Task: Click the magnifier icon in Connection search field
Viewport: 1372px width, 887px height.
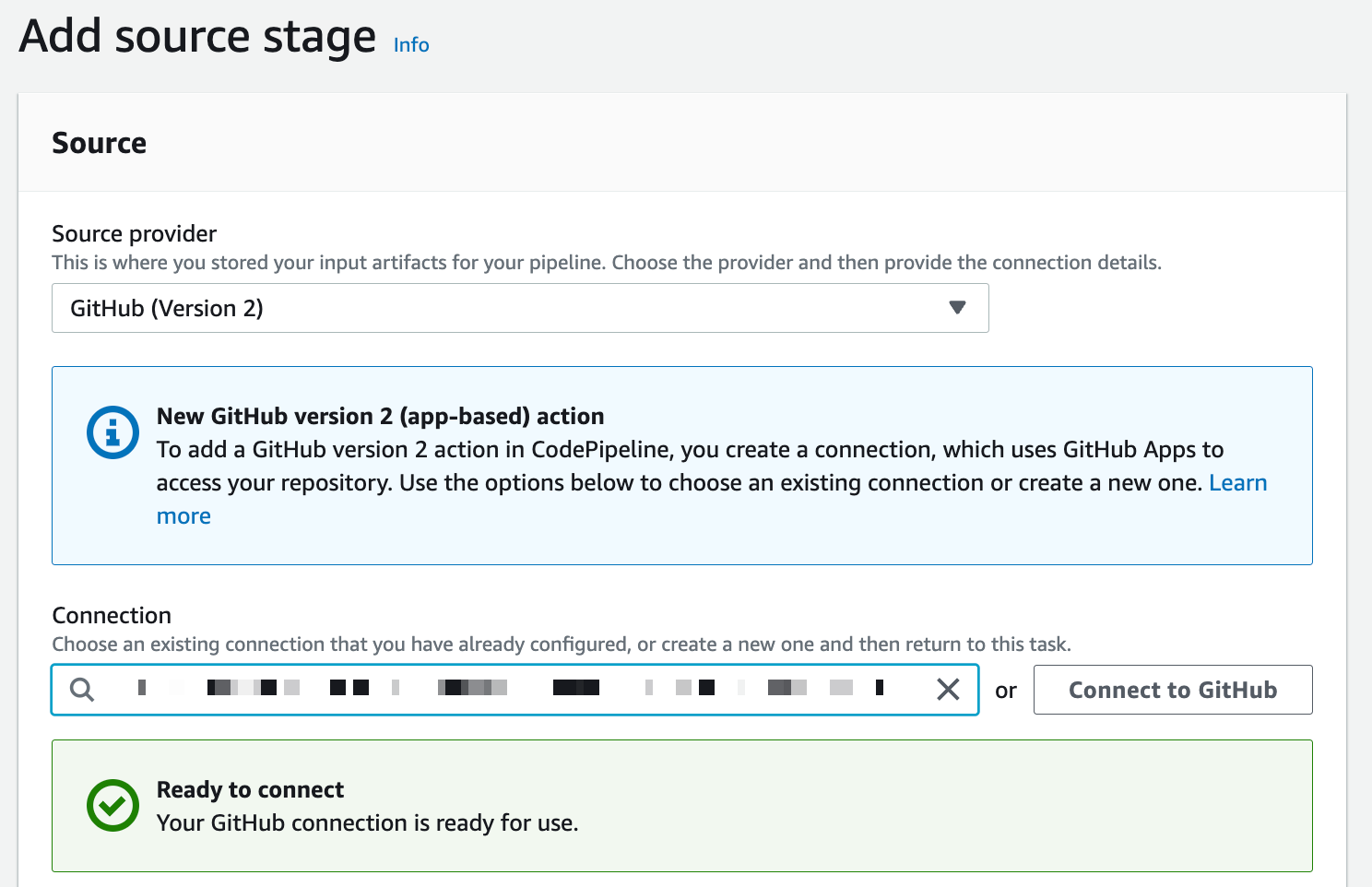Action: pyautogui.click(x=82, y=690)
